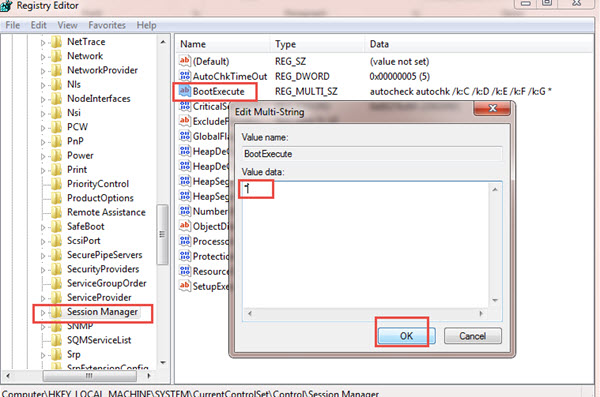Expand the Network tree node

[43, 57]
